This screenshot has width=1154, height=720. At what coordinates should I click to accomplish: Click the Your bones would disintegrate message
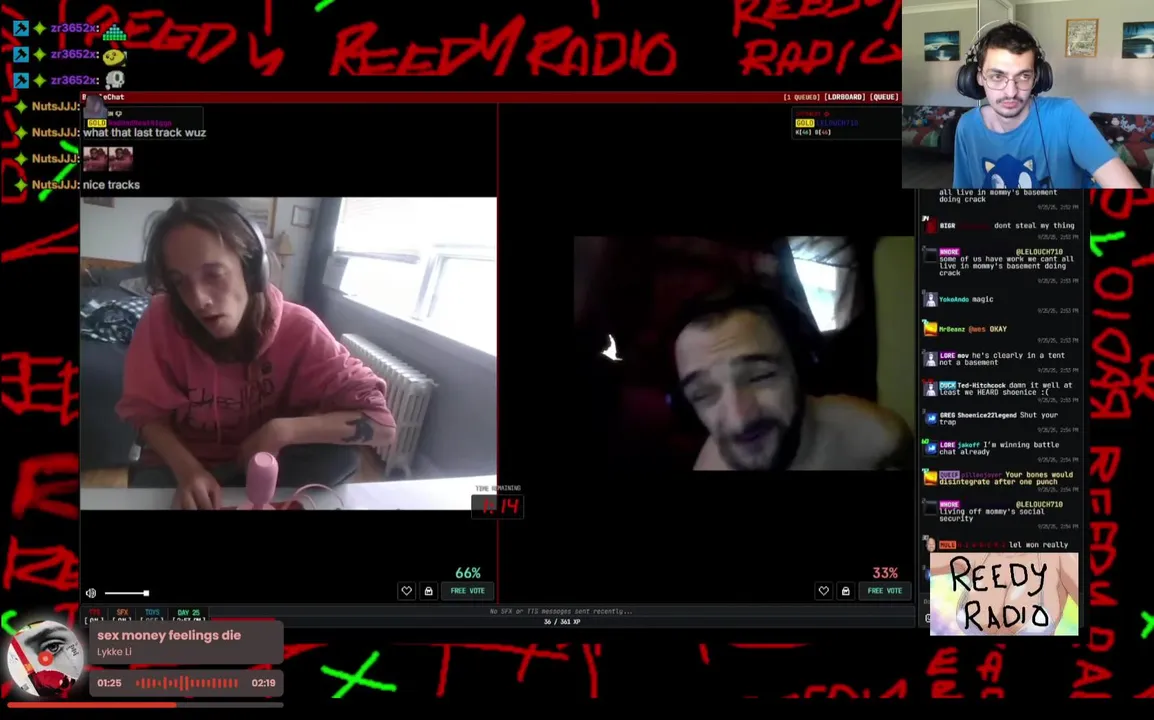point(1001,479)
